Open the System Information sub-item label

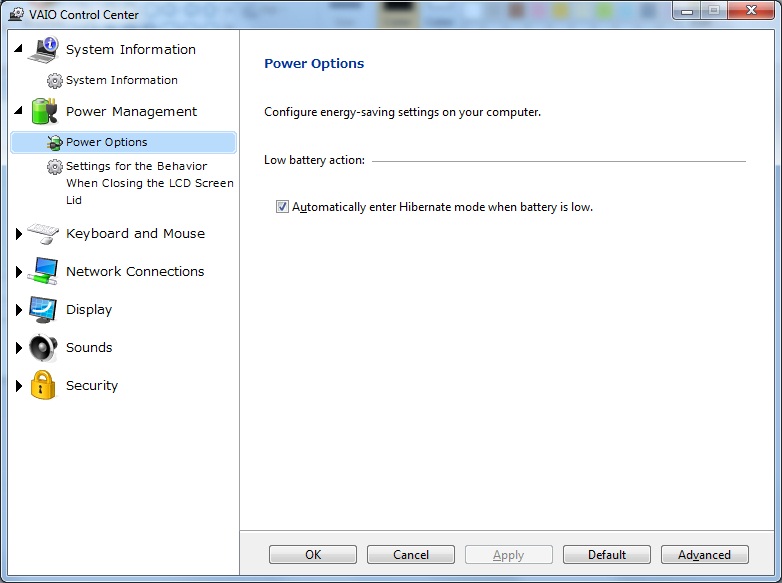pyautogui.click(x=122, y=80)
